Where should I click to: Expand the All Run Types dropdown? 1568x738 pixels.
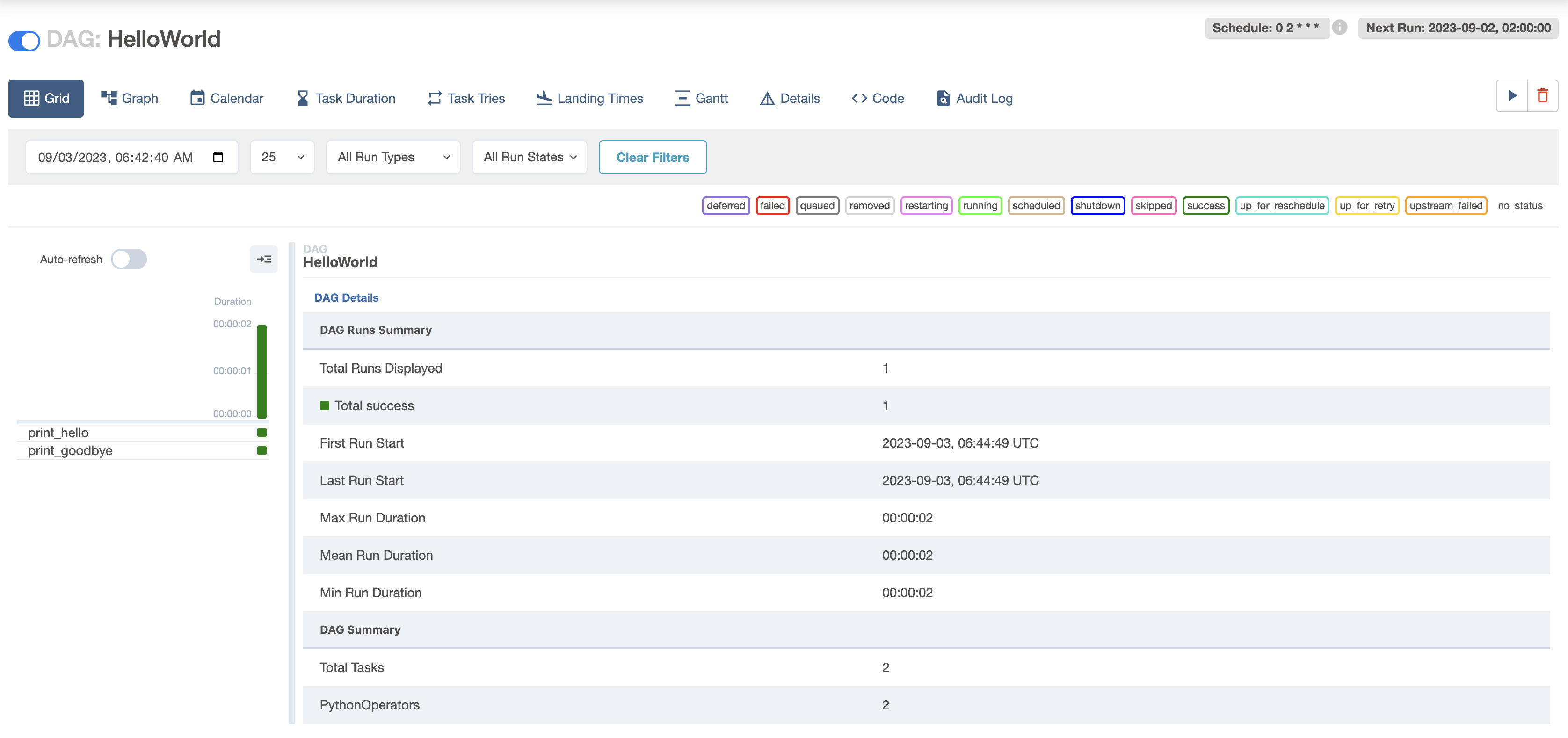tap(393, 157)
